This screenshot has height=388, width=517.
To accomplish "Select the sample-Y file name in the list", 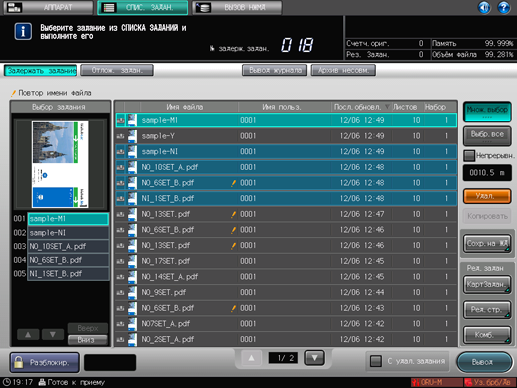I will [158, 136].
